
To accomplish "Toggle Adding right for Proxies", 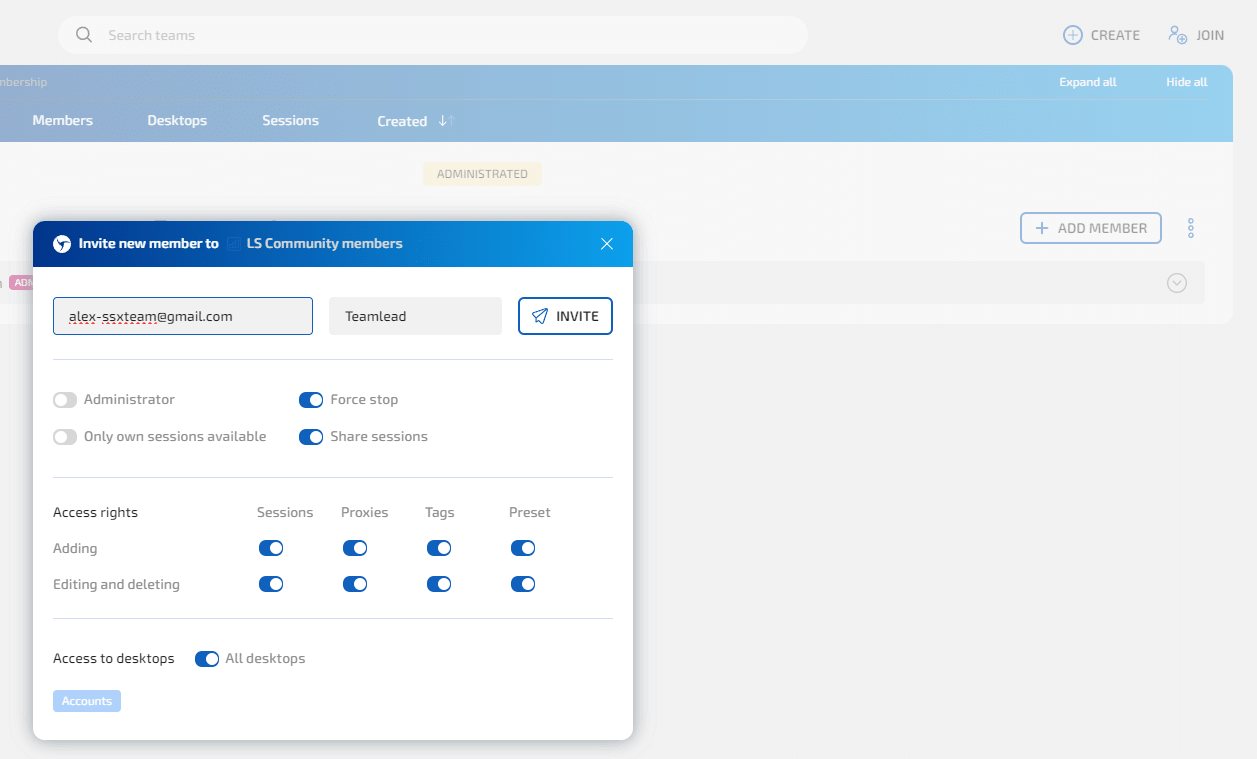I will coord(355,548).
